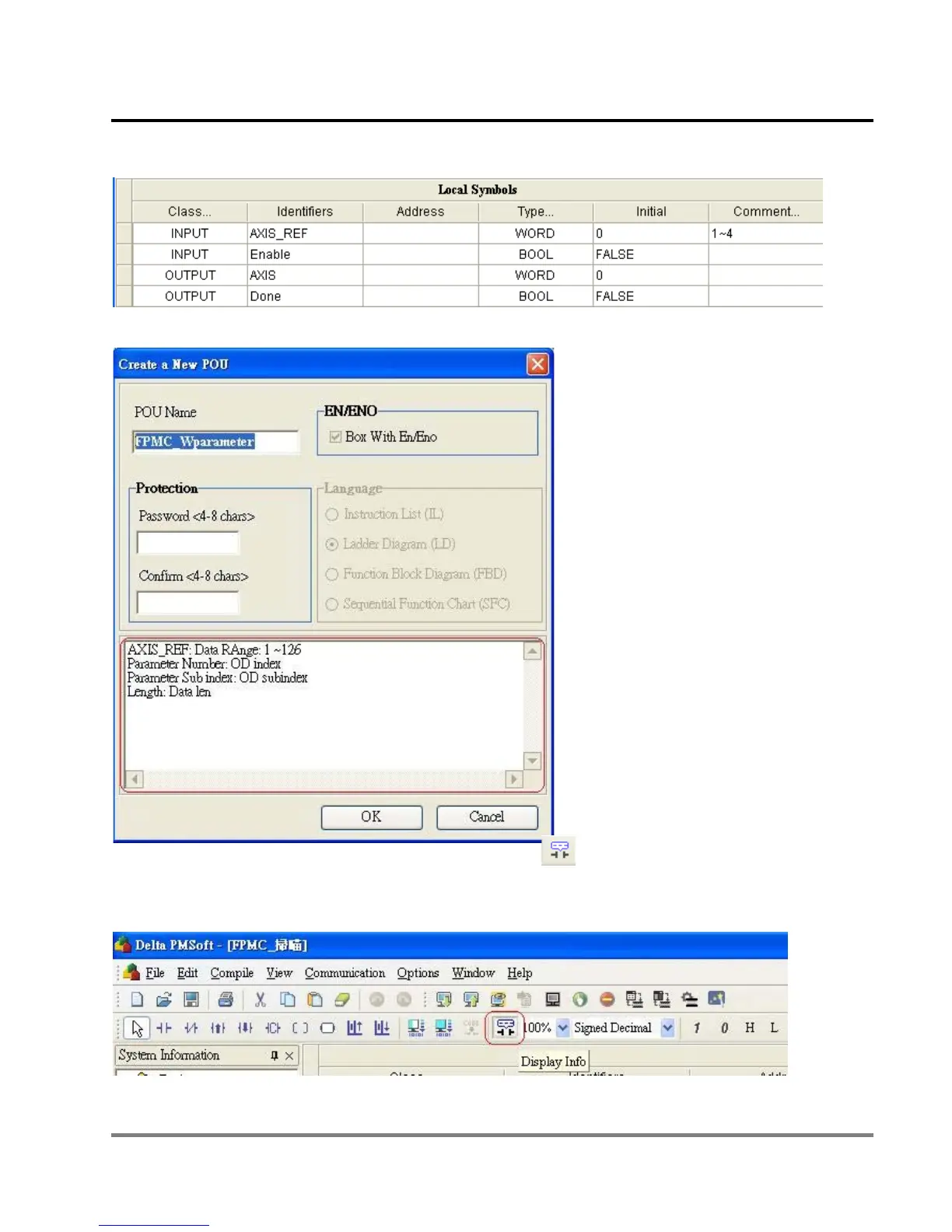Screen dimensions: 952x1232
Task: Click the Type... column header
Action: [x=536, y=212]
